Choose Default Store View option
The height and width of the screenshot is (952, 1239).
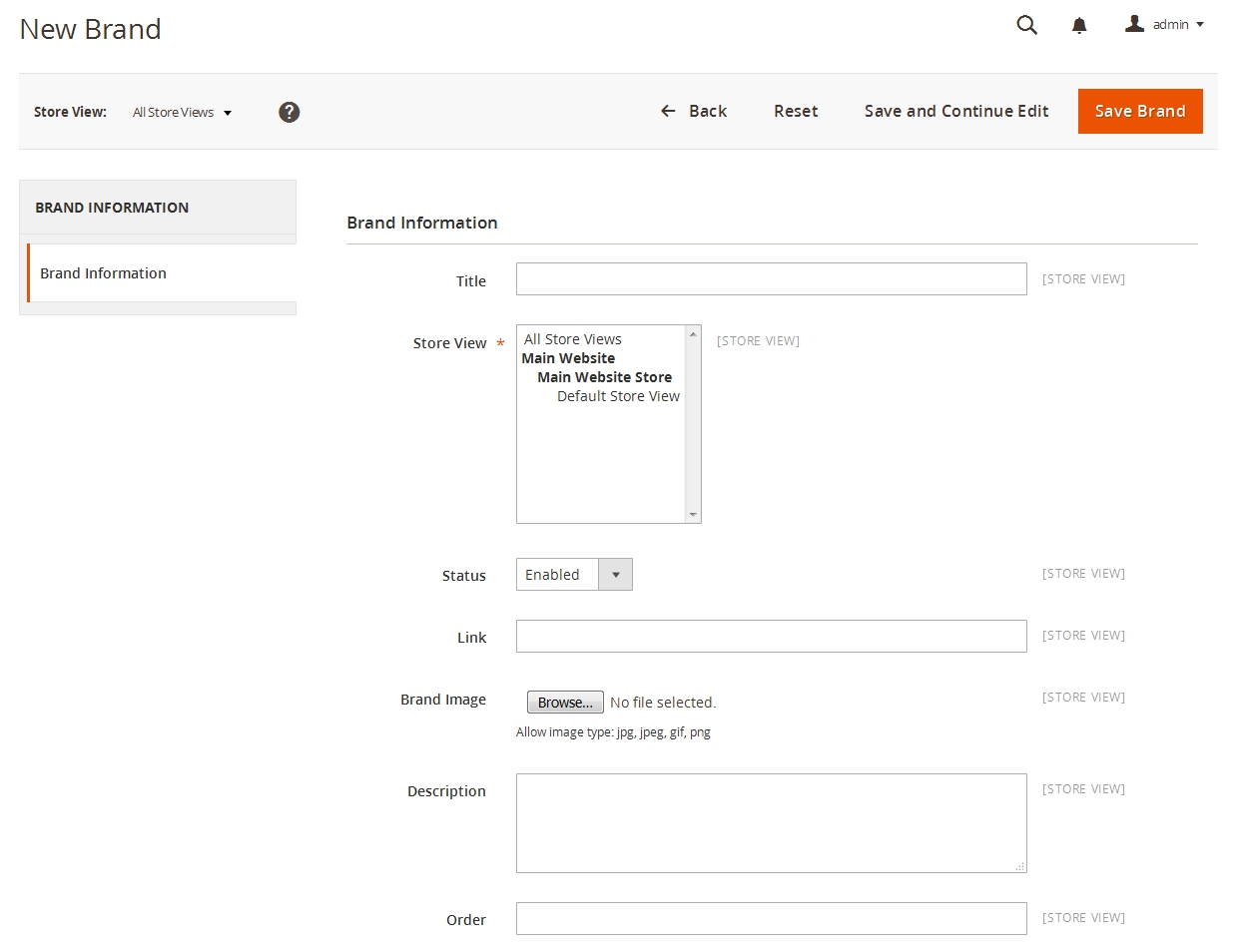pos(618,396)
